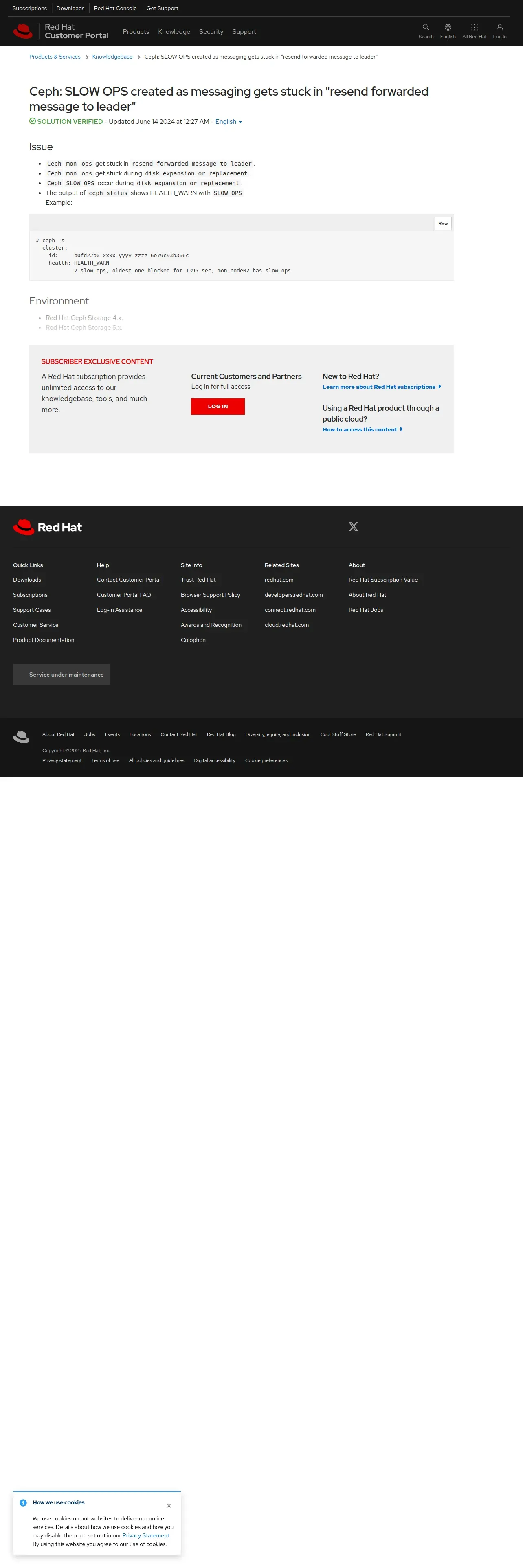523x1568 pixels.
Task: Open the X social media icon
Action: click(353, 526)
